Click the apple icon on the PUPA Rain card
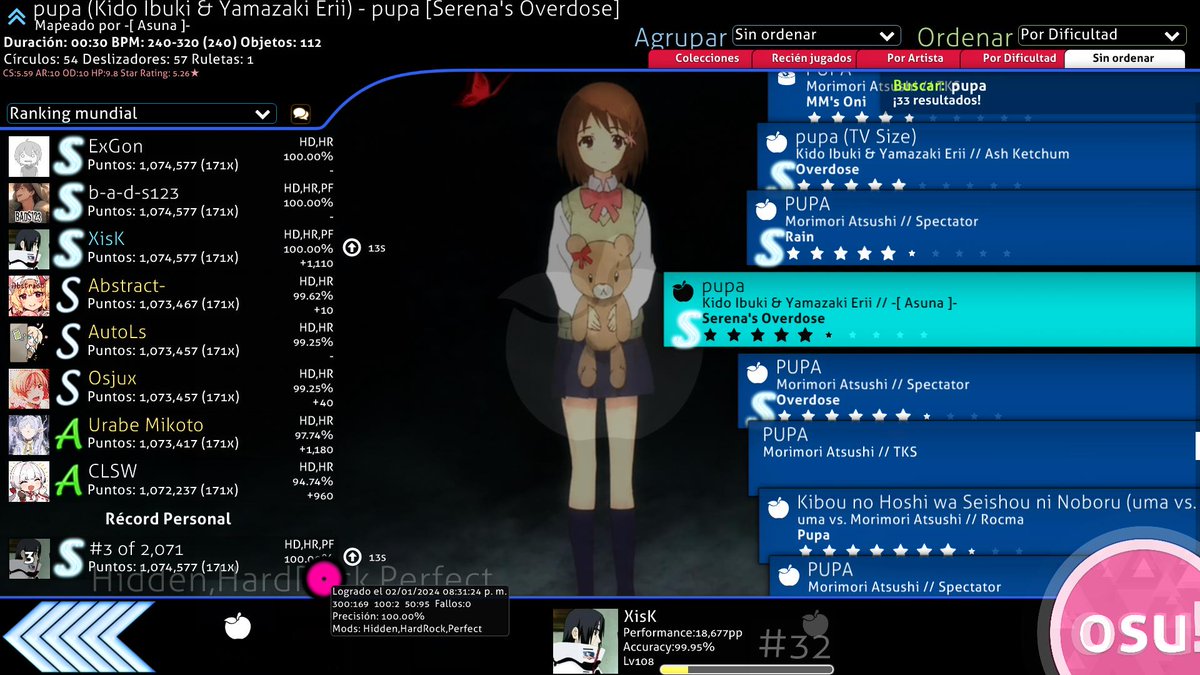This screenshot has width=1200, height=675. click(x=765, y=209)
